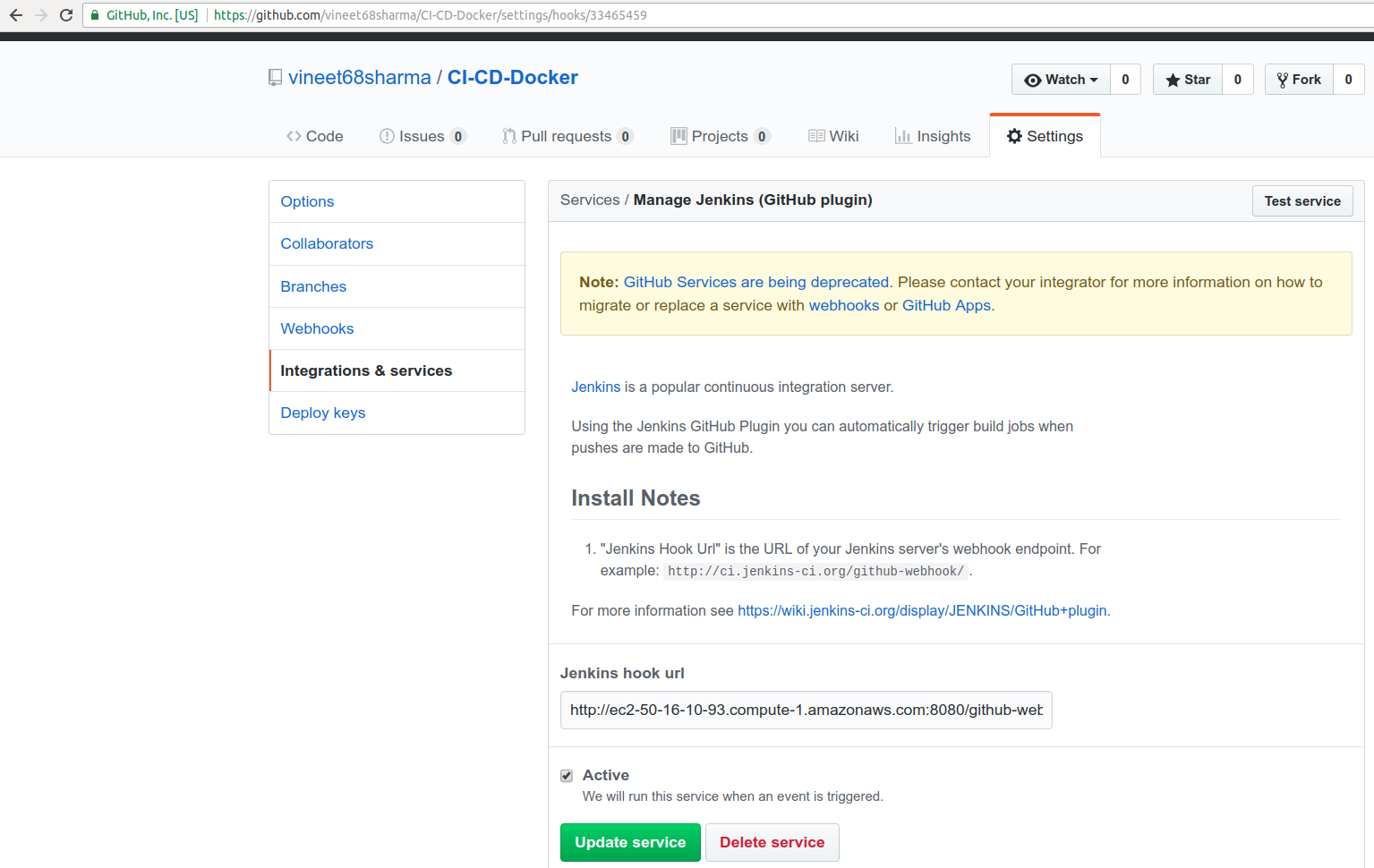This screenshot has width=1374, height=868.
Task: Click the browser address bar URL
Action: point(430,15)
